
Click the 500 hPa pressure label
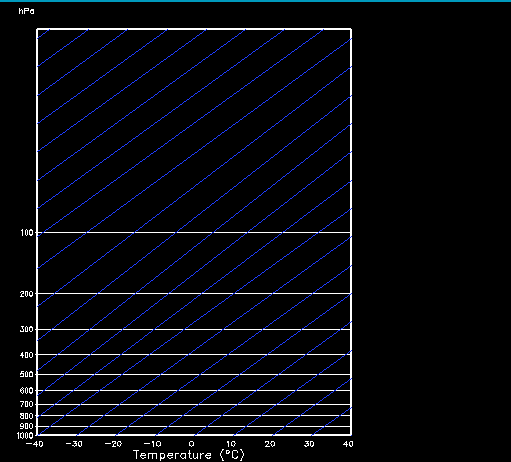tap(27, 374)
